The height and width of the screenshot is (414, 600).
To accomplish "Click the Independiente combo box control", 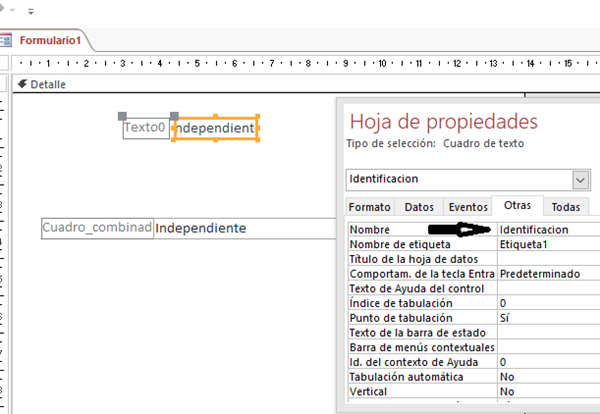I will coord(240,228).
